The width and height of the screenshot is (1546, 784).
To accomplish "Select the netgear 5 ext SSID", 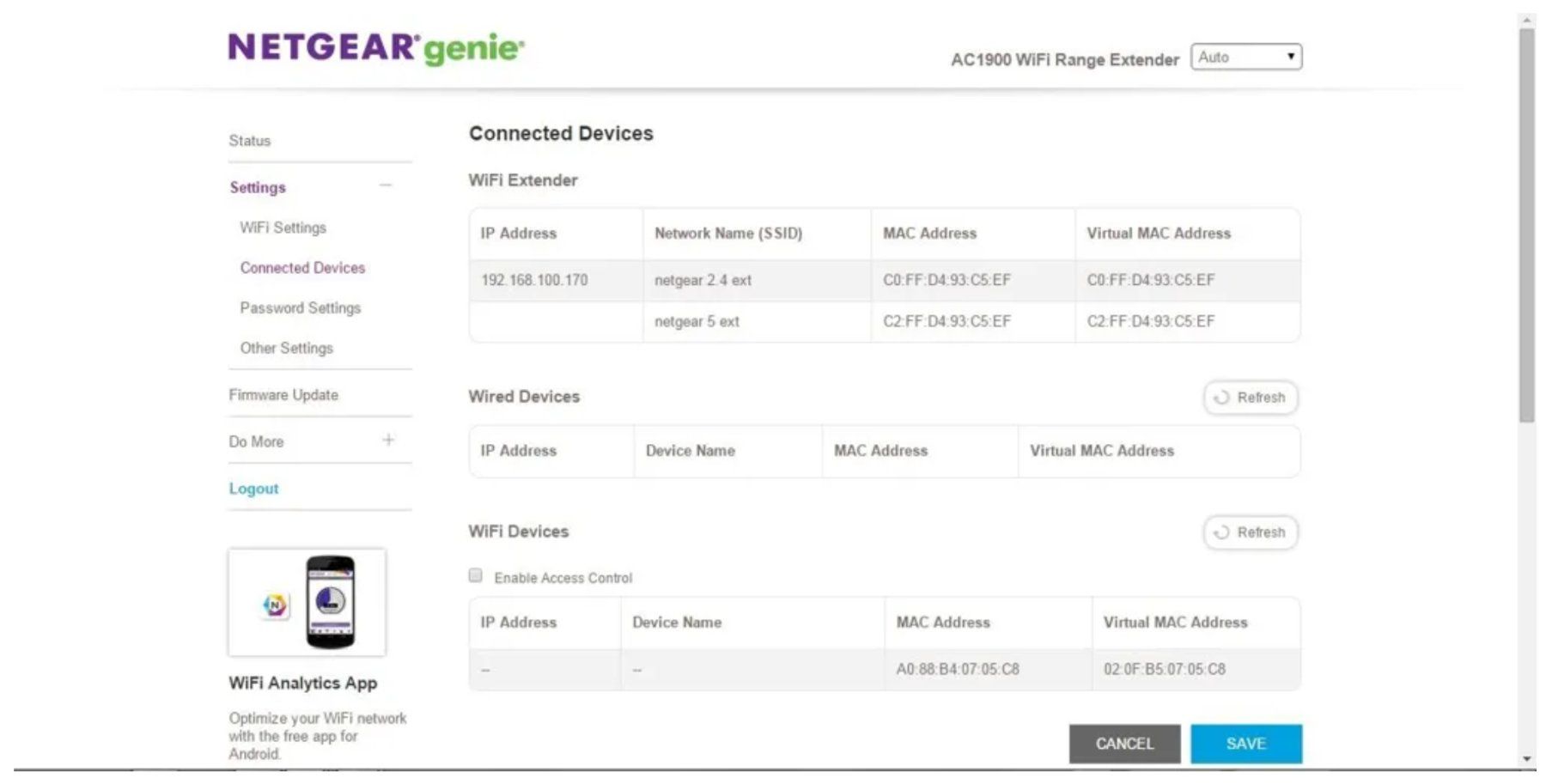I will (x=697, y=321).
